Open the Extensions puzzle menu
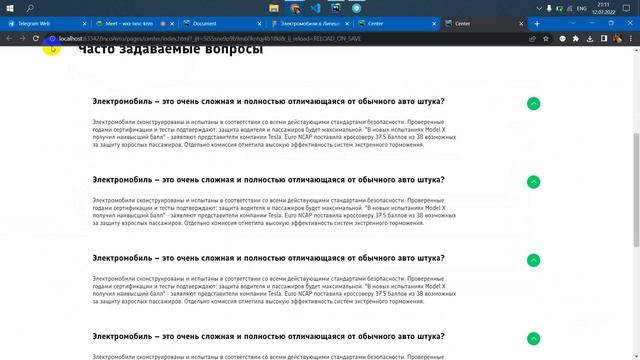 click(576, 39)
